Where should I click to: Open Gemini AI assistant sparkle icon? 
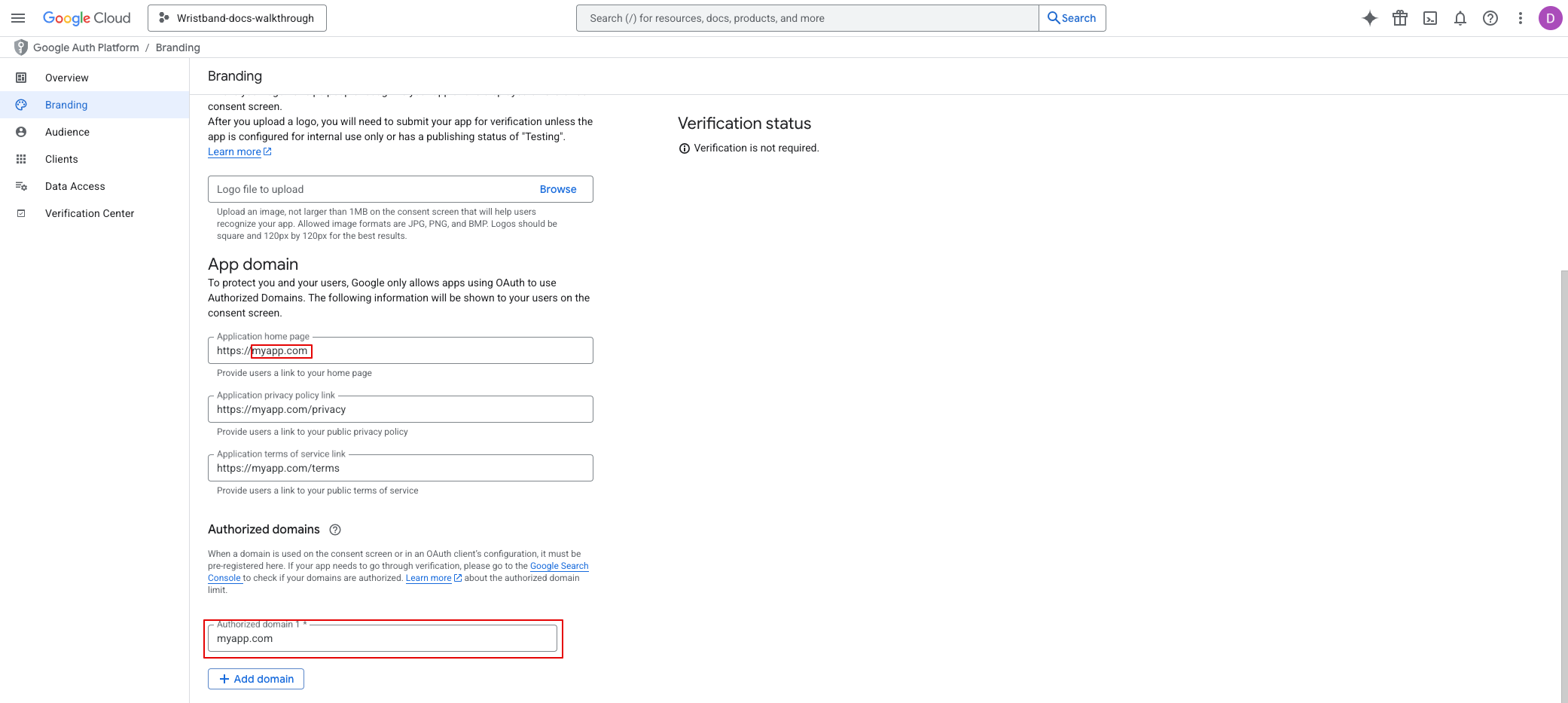pyautogui.click(x=1370, y=18)
